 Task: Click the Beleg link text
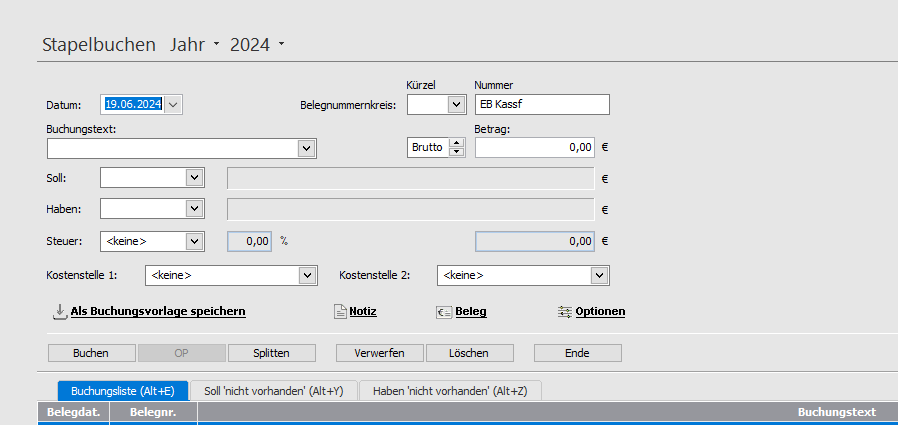471,312
